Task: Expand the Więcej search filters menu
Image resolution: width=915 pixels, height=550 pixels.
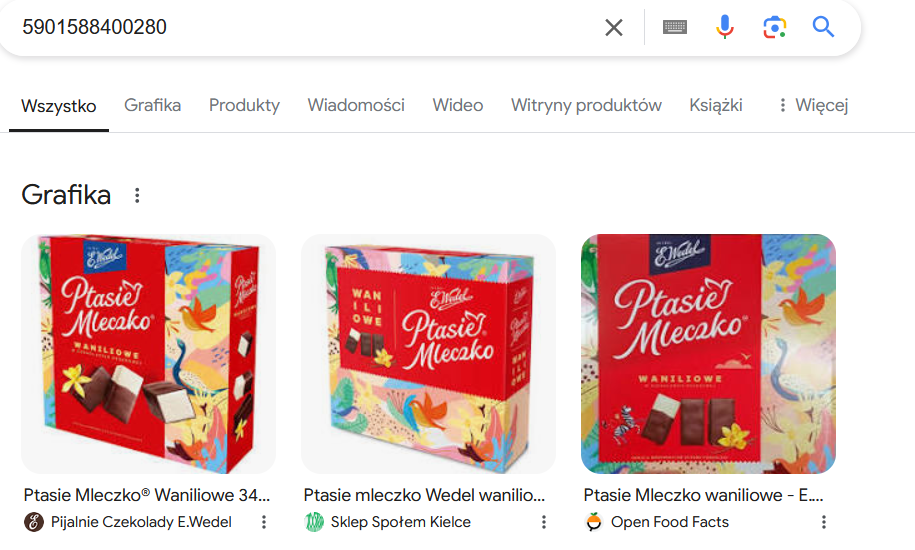Action: 812,105
